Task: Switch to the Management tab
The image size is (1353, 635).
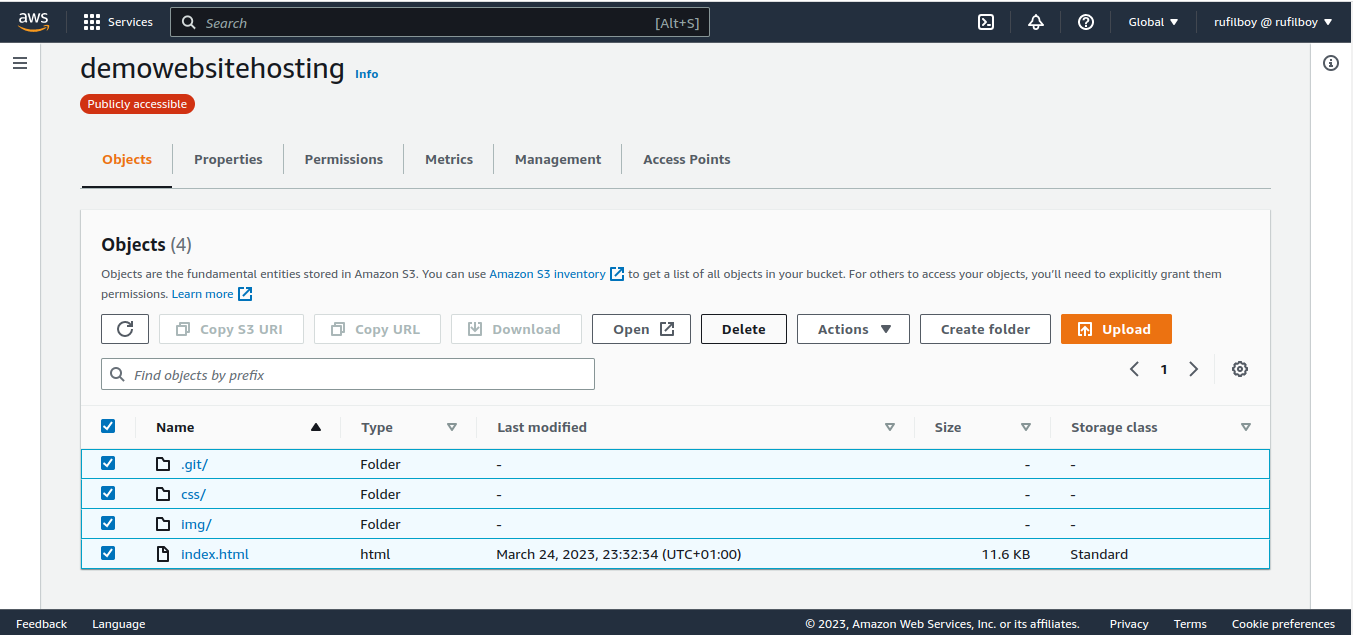Action: pyautogui.click(x=558, y=159)
